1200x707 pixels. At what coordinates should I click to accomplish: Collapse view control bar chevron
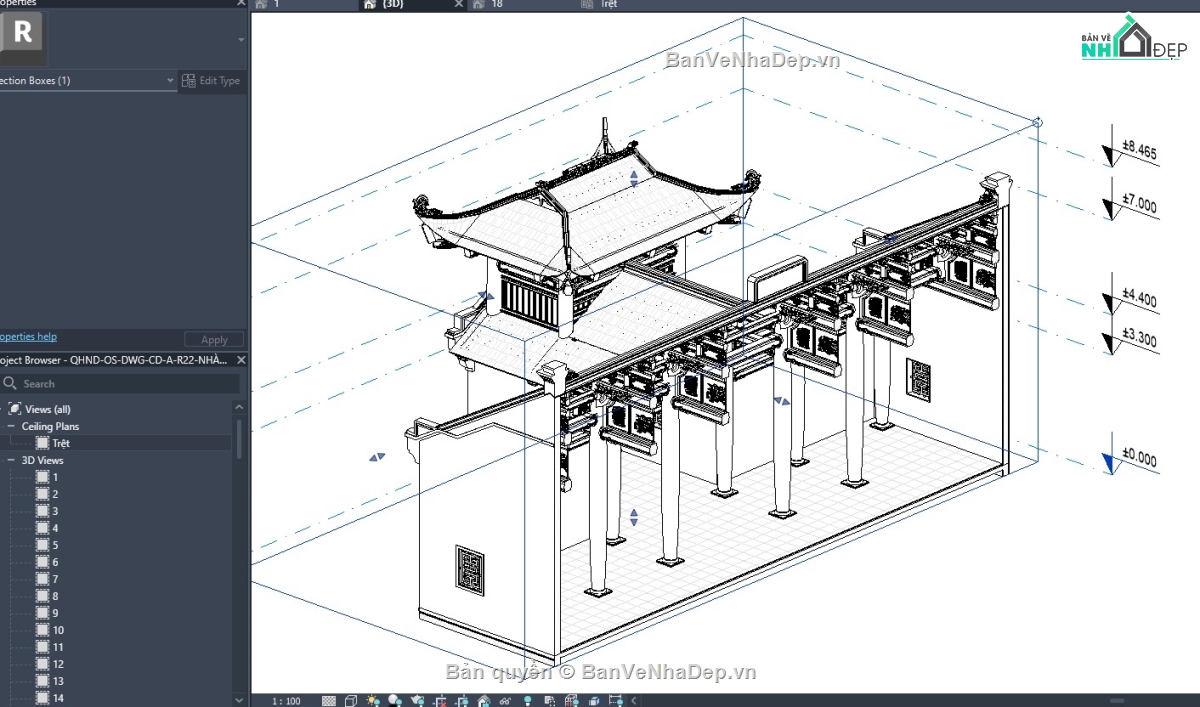pyautogui.click(x=634, y=701)
